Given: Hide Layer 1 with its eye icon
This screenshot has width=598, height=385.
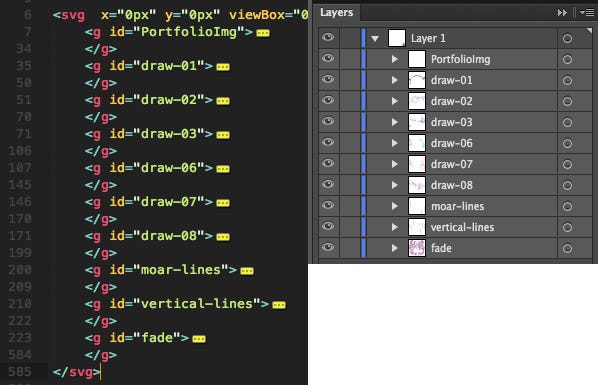Looking at the screenshot, I should click(x=328, y=37).
